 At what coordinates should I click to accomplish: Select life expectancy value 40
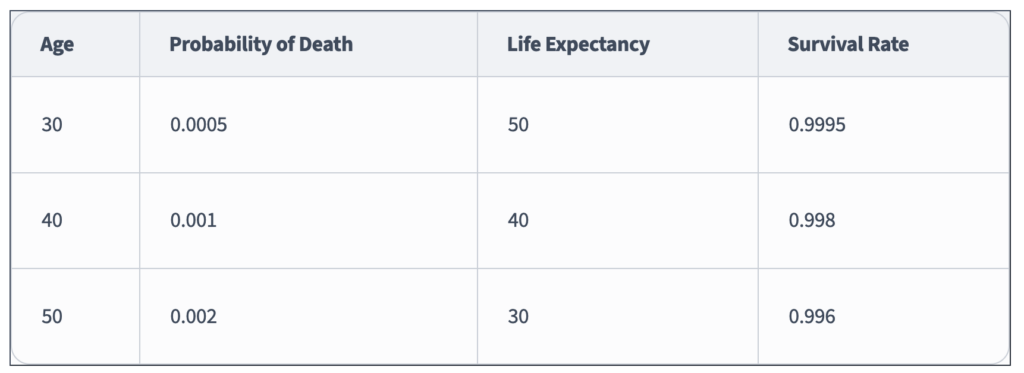(x=618, y=221)
